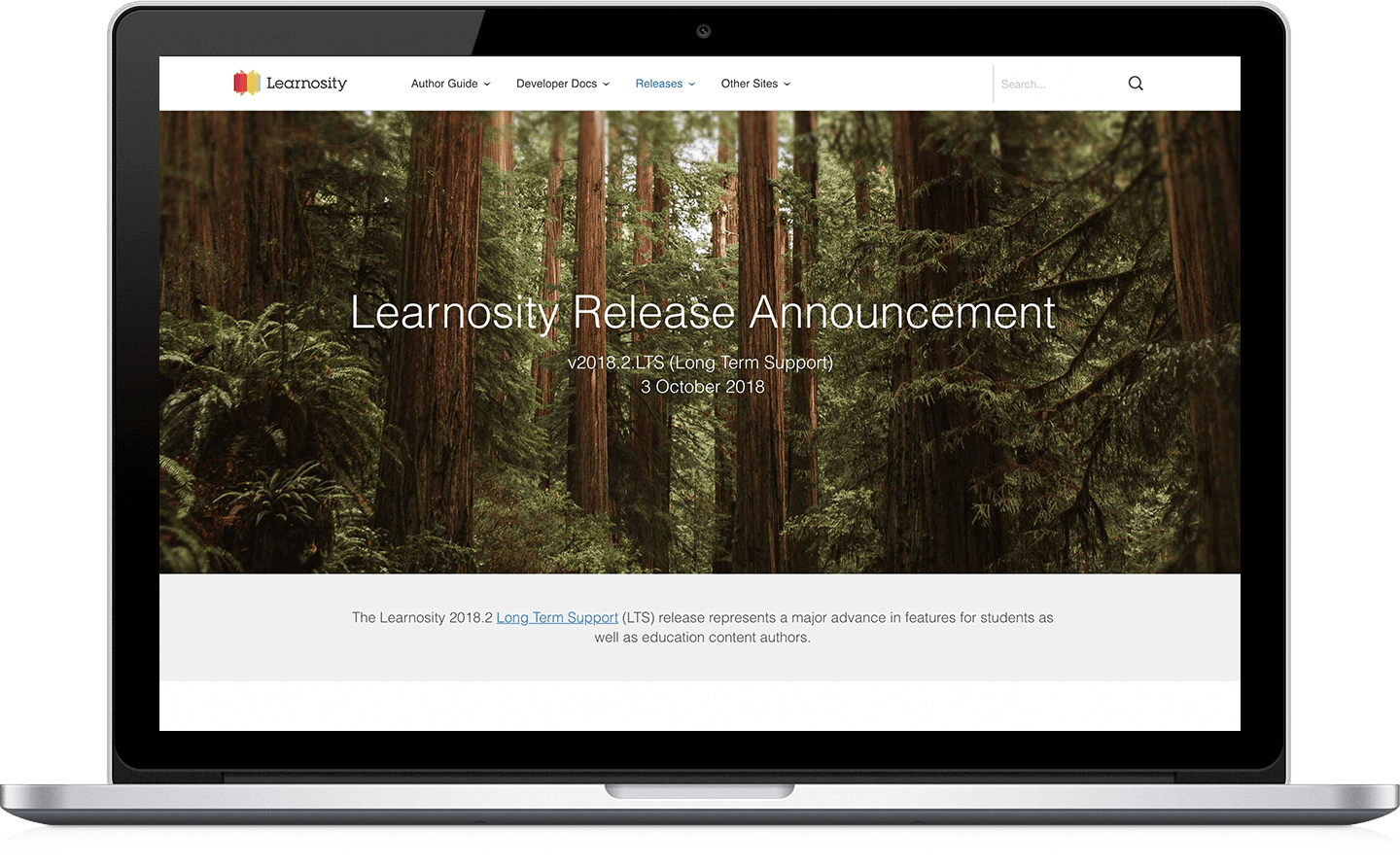Open the Releases menu
Screen dimensions: 1400x866
point(665,84)
